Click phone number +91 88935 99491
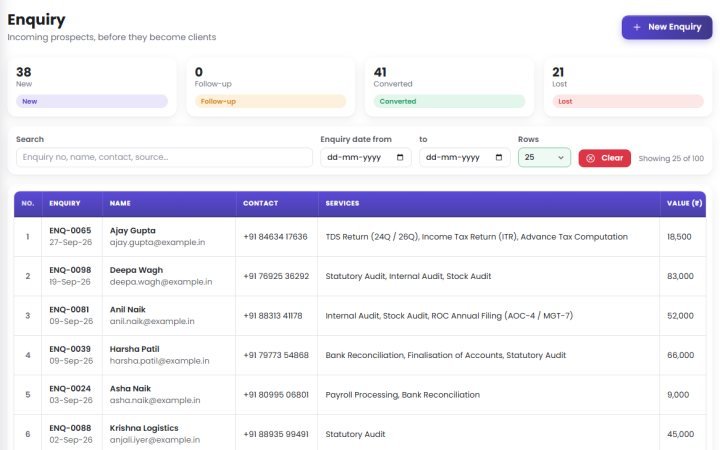Image resolution: width=720 pixels, height=450 pixels. (x=276, y=434)
